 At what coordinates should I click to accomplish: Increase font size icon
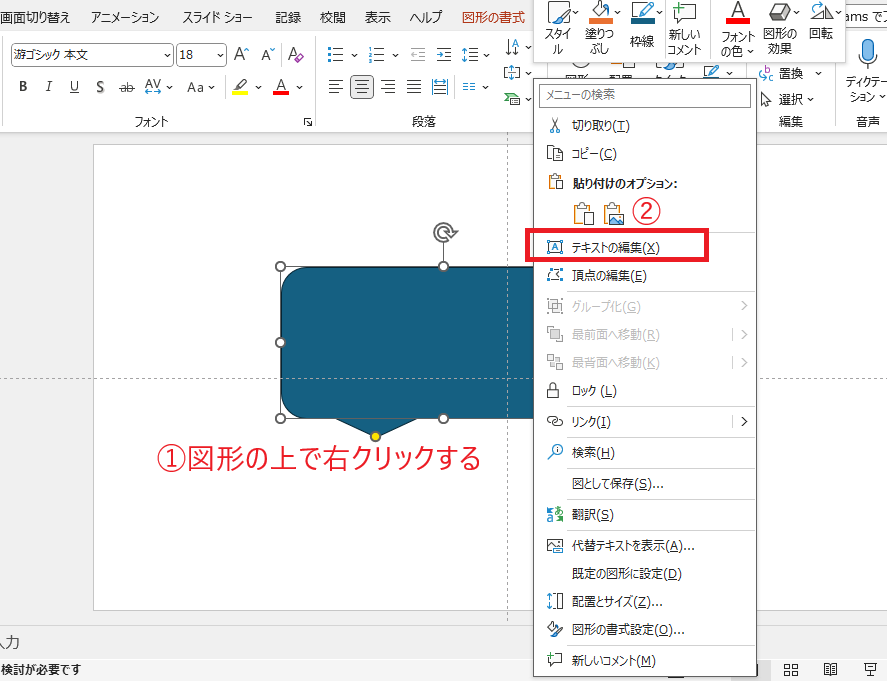[x=241, y=54]
